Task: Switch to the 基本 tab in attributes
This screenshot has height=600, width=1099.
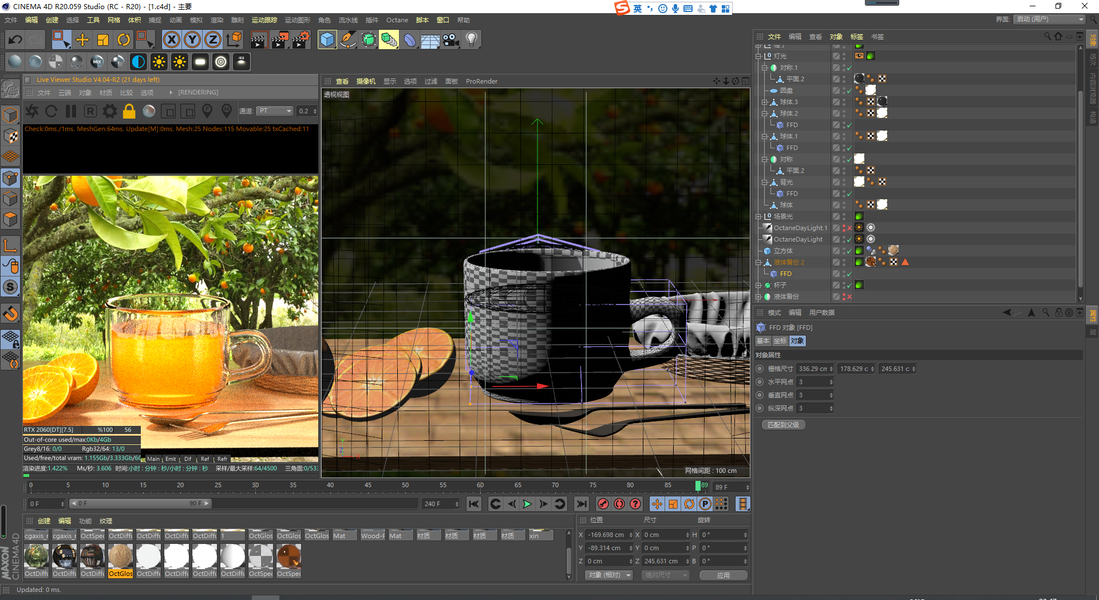Action: point(763,341)
